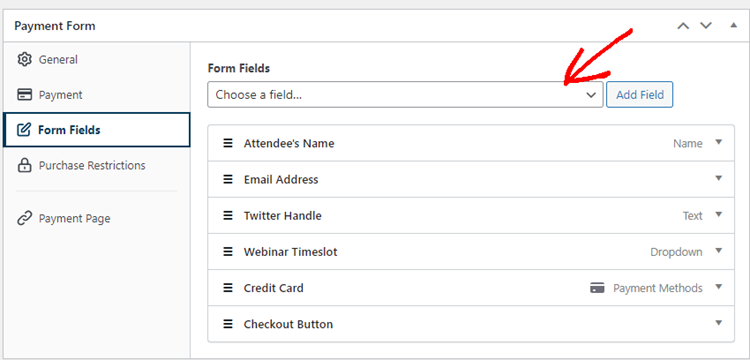Expand the Credit Card field arrow
Screen dimensions: 750x360
718,287
